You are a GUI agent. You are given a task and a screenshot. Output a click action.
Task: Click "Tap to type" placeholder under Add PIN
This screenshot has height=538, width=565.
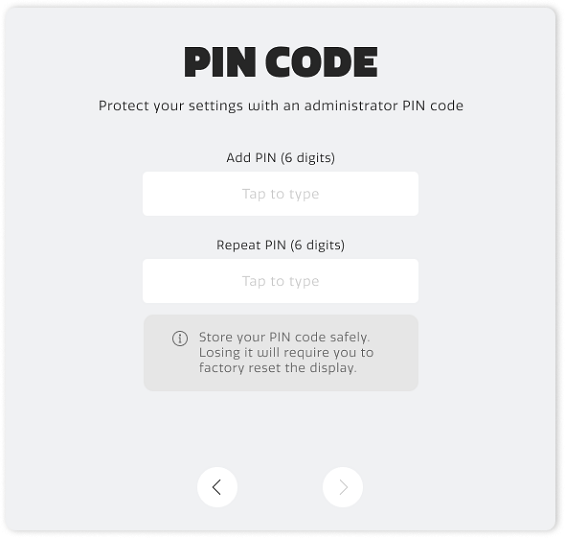(x=280, y=194)
